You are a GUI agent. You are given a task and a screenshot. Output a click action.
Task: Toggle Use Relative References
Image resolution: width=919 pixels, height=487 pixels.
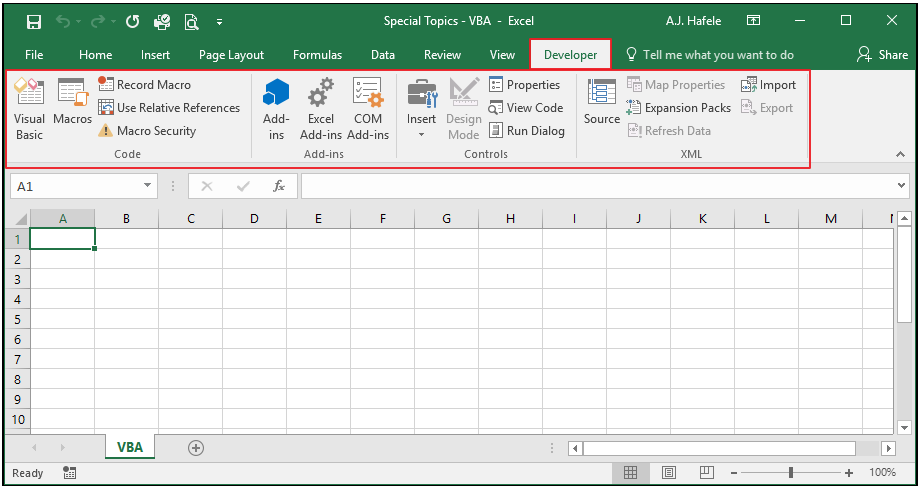tap(169, 108)
